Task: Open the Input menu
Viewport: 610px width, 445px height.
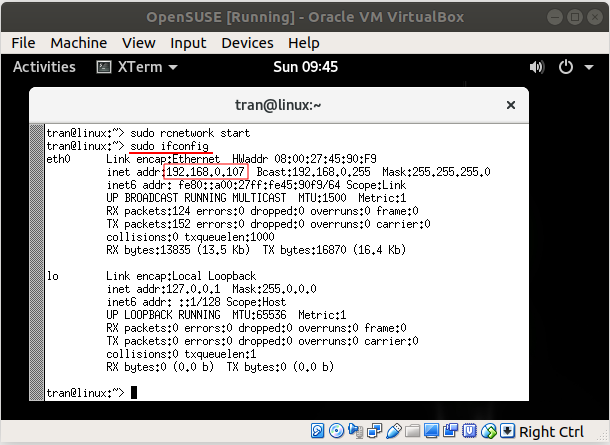Action: [x=188, y=43]
